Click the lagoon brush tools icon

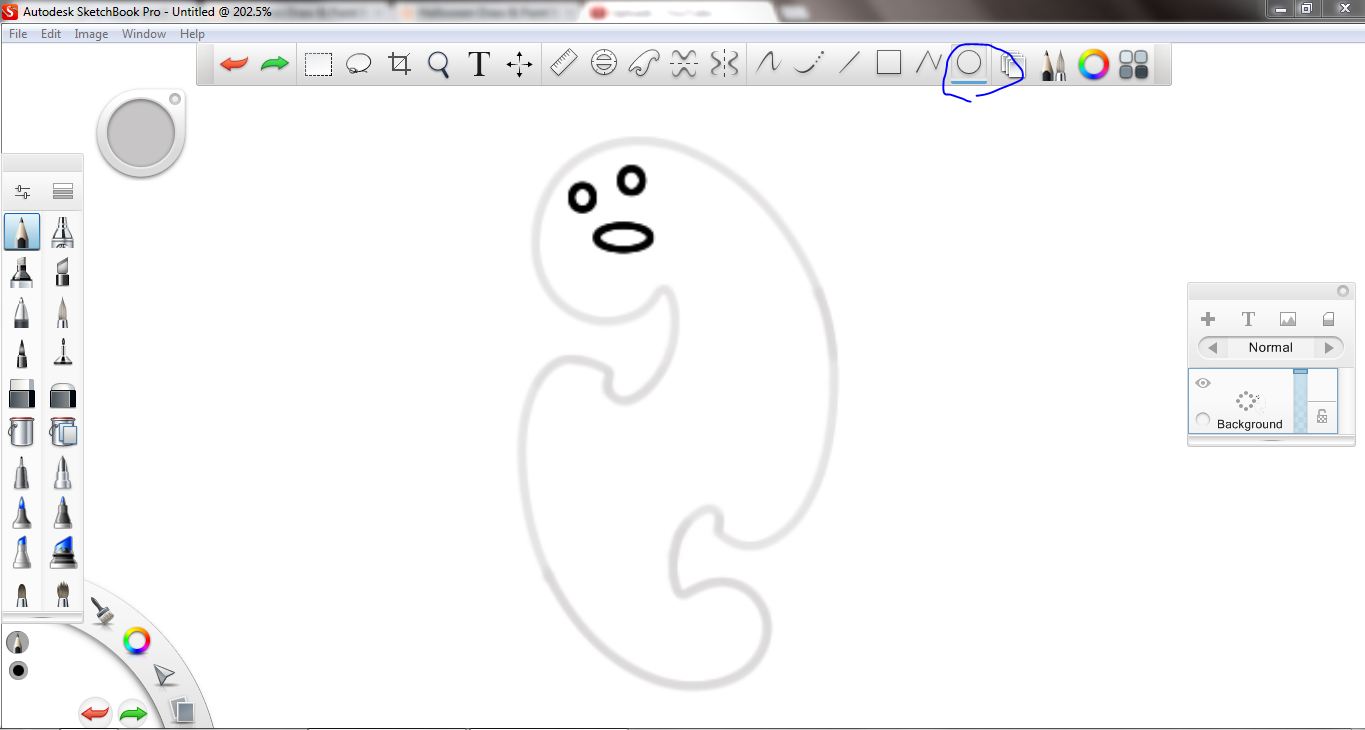coord(101,610)
